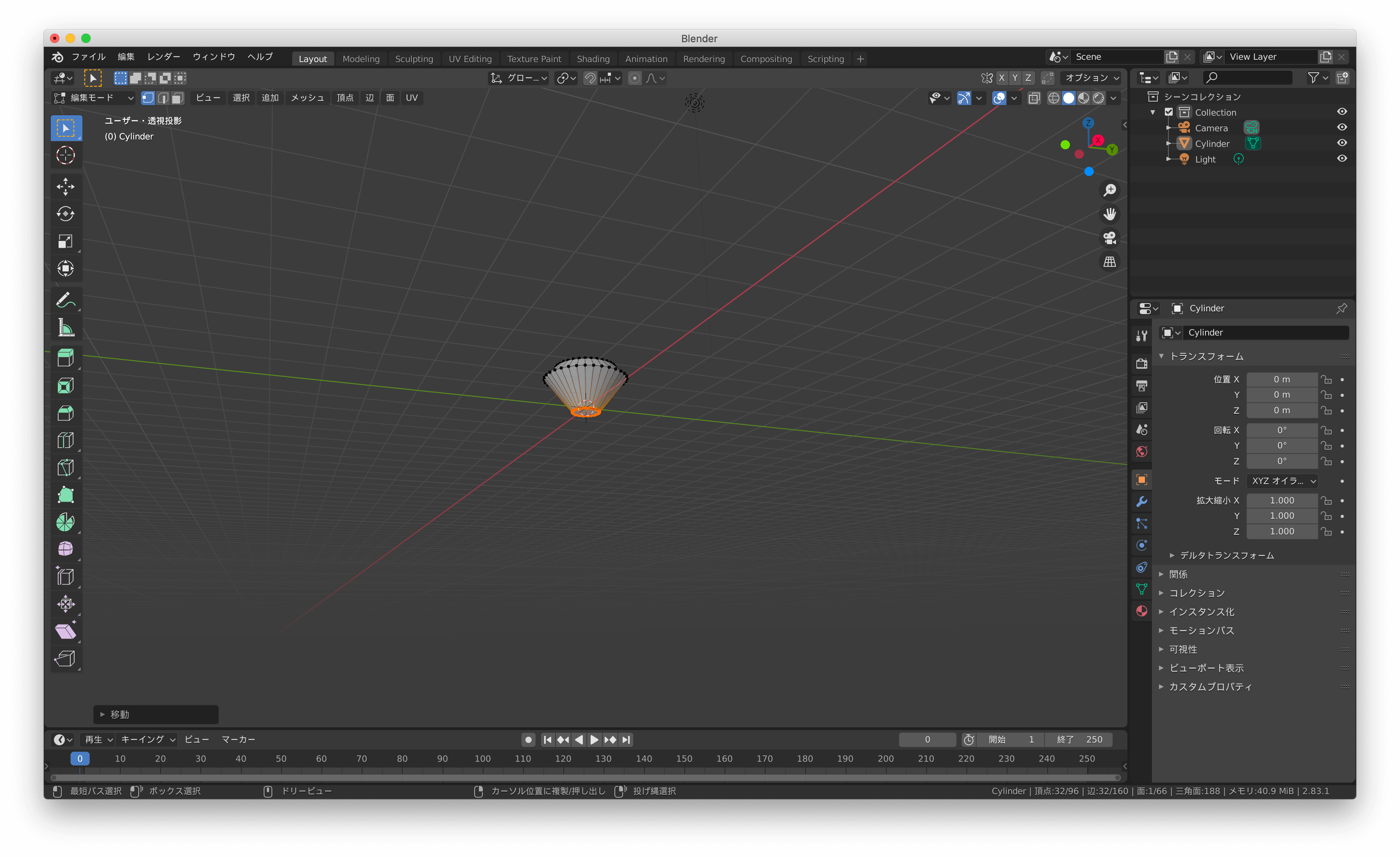Select the Annotate pencil tool

pyautogui.click(x=65, y=300)
